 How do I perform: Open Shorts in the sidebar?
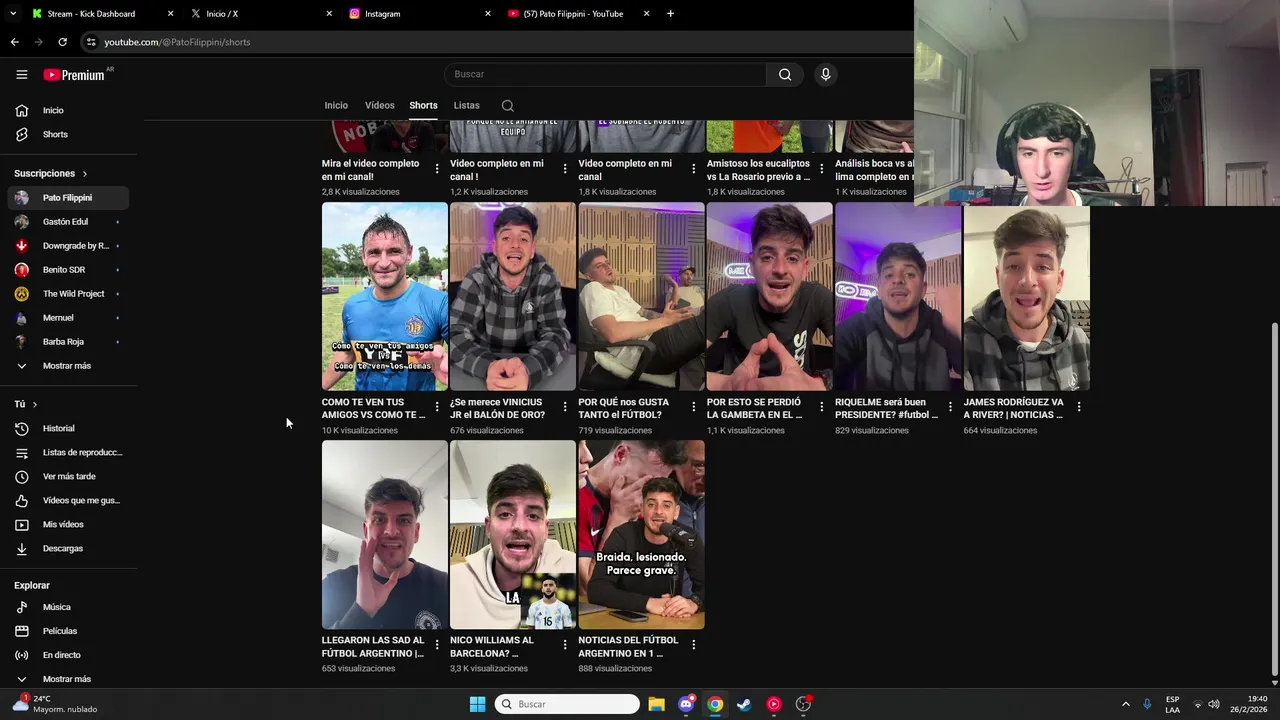pos(68,134)
